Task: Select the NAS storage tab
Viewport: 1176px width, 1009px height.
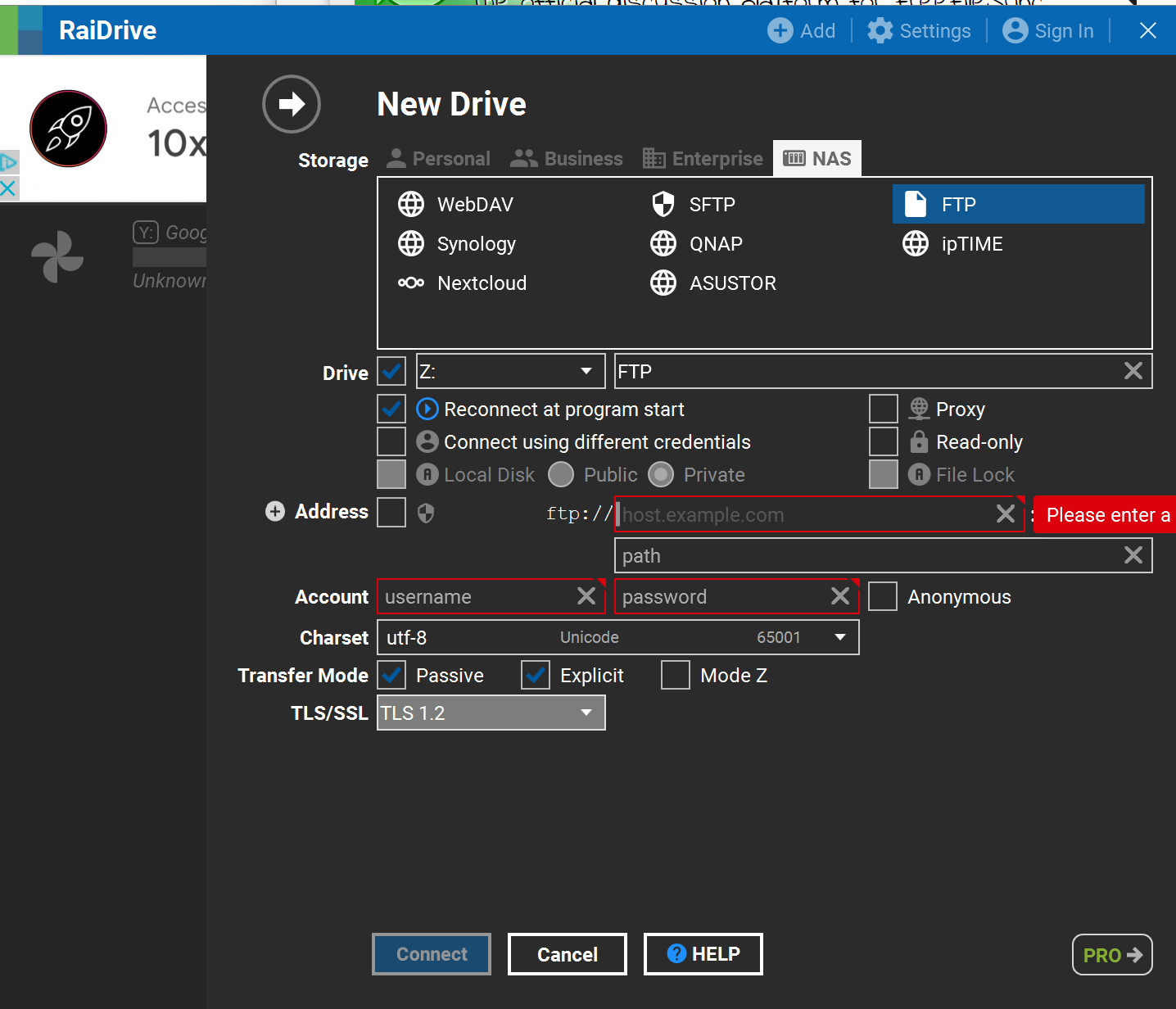Action: pos(817,158)
